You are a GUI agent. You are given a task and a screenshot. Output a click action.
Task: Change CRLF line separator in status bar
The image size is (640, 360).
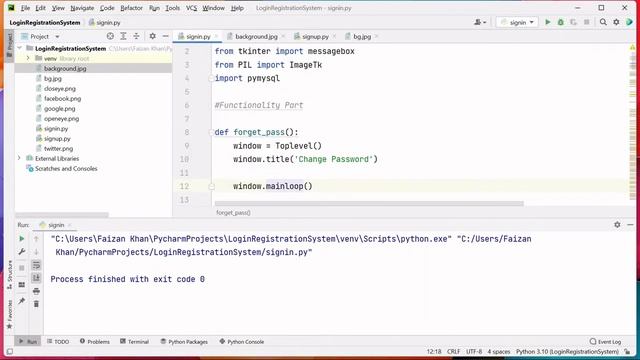tap(453, 351)
